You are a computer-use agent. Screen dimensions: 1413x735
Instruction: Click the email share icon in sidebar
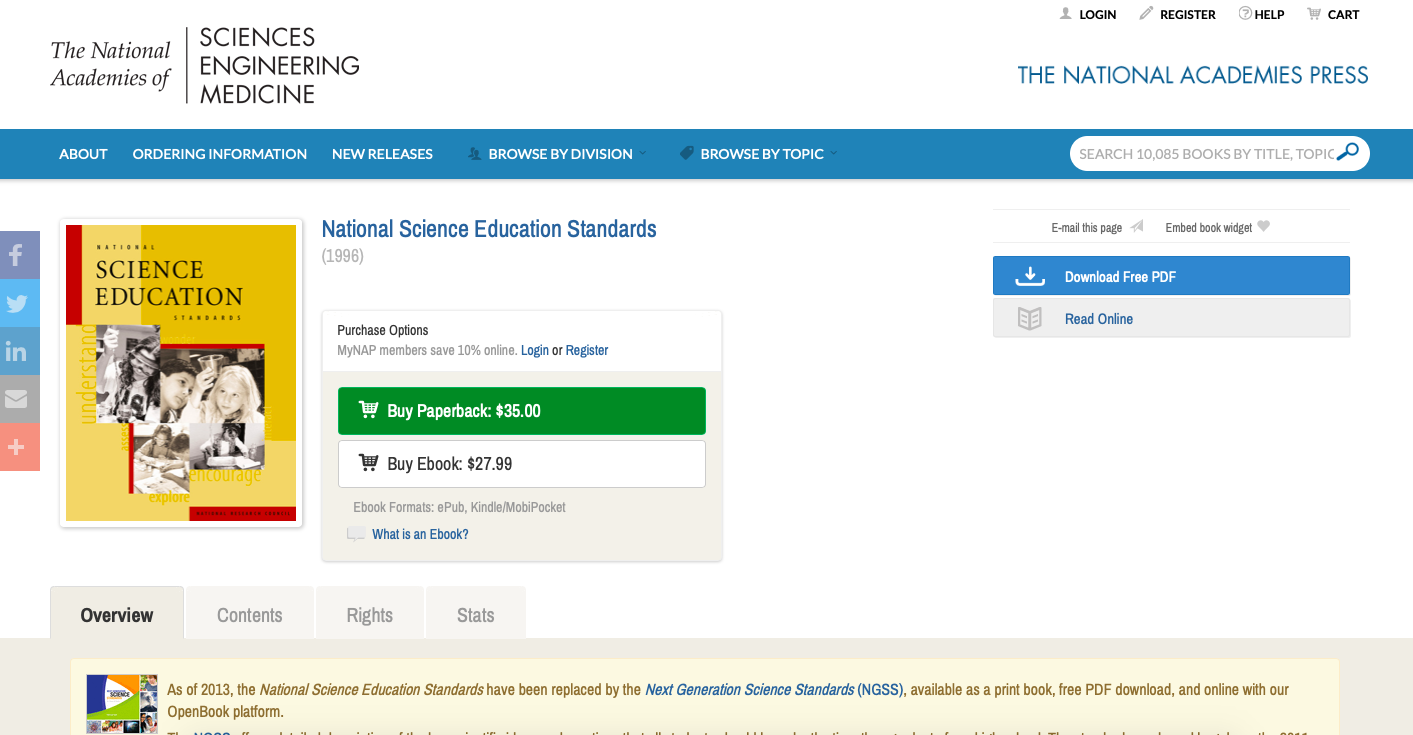pyautogui.click(x=17, y=399)
